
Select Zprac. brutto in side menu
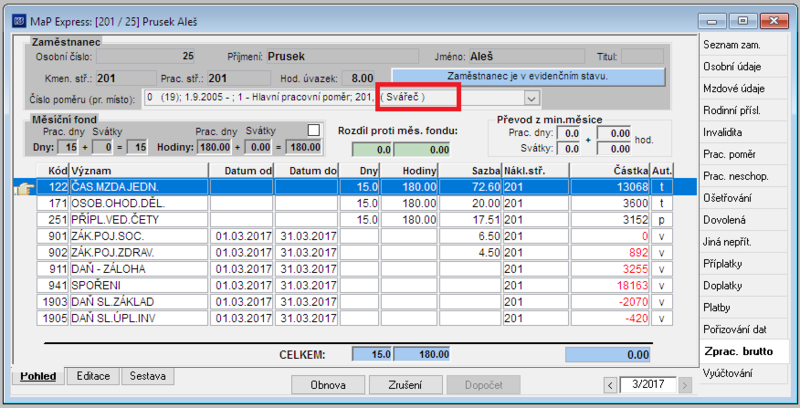coord(743,352)
